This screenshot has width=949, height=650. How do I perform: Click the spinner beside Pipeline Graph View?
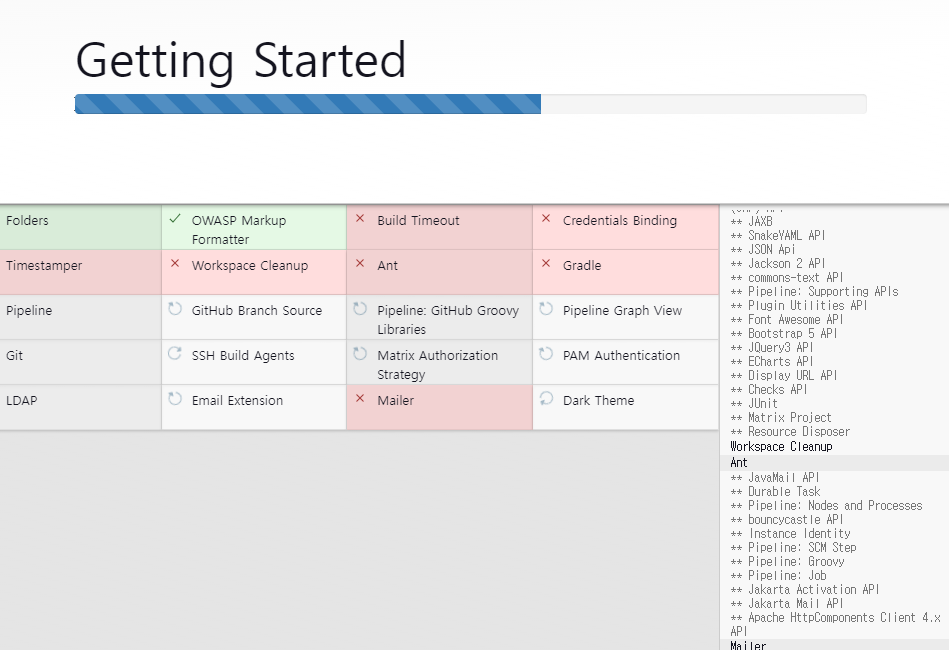pyautogui.click(x=546, y=309)
